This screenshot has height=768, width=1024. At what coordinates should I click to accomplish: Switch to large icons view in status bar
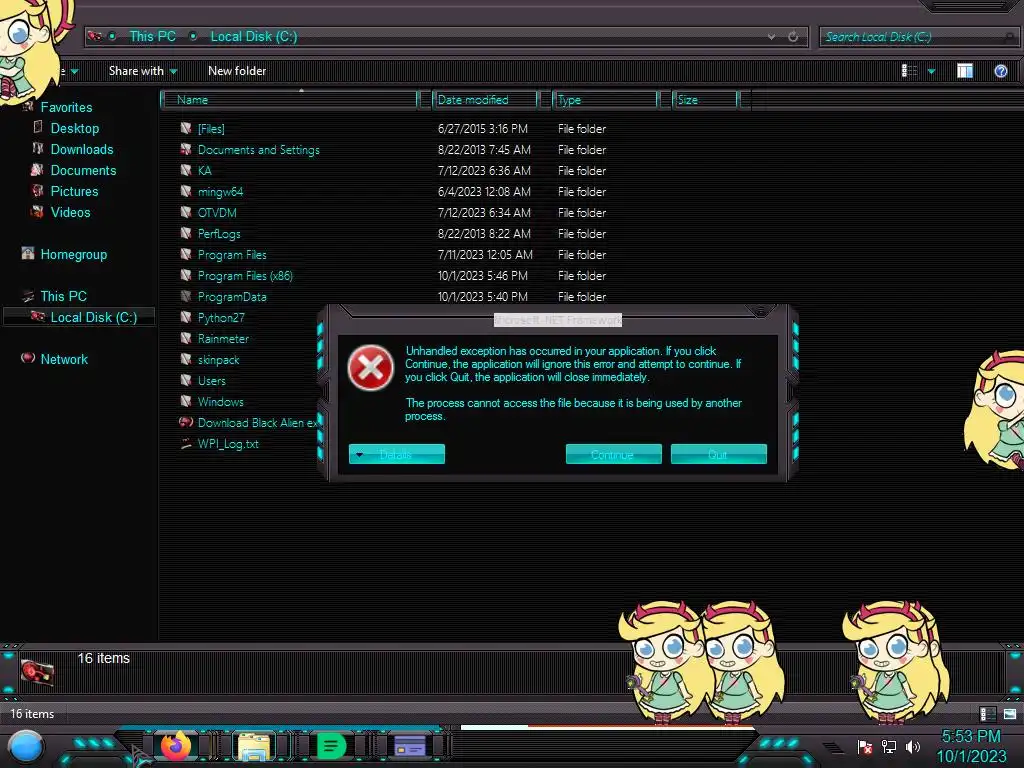point(1010,714)
